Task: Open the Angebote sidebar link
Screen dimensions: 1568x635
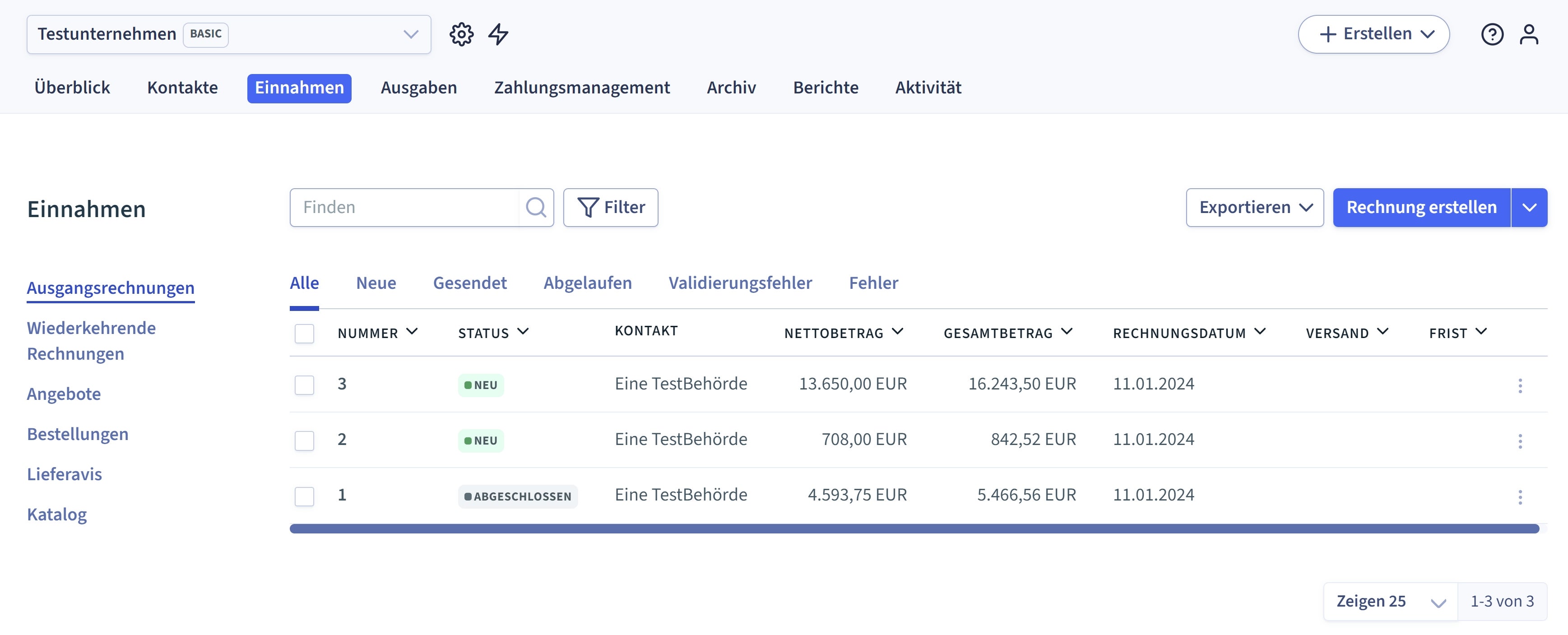Action: 64,394
